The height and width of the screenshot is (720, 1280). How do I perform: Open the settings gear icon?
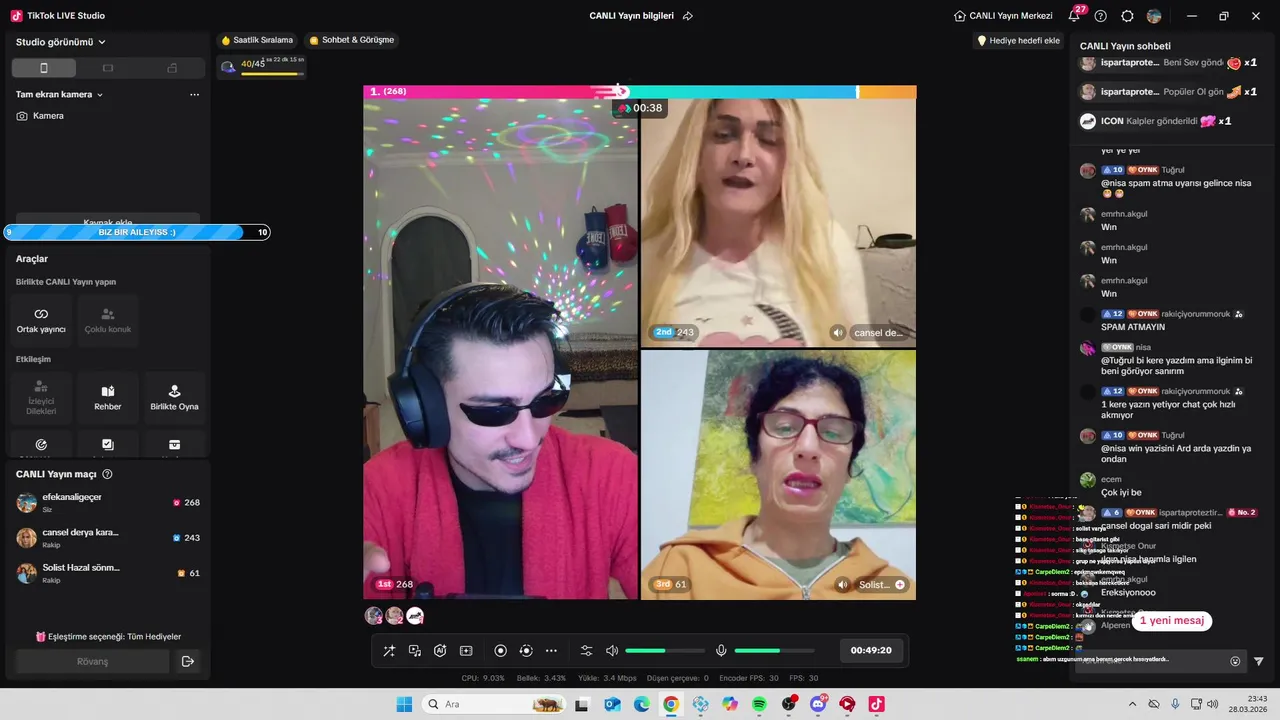click(1127, 16)
